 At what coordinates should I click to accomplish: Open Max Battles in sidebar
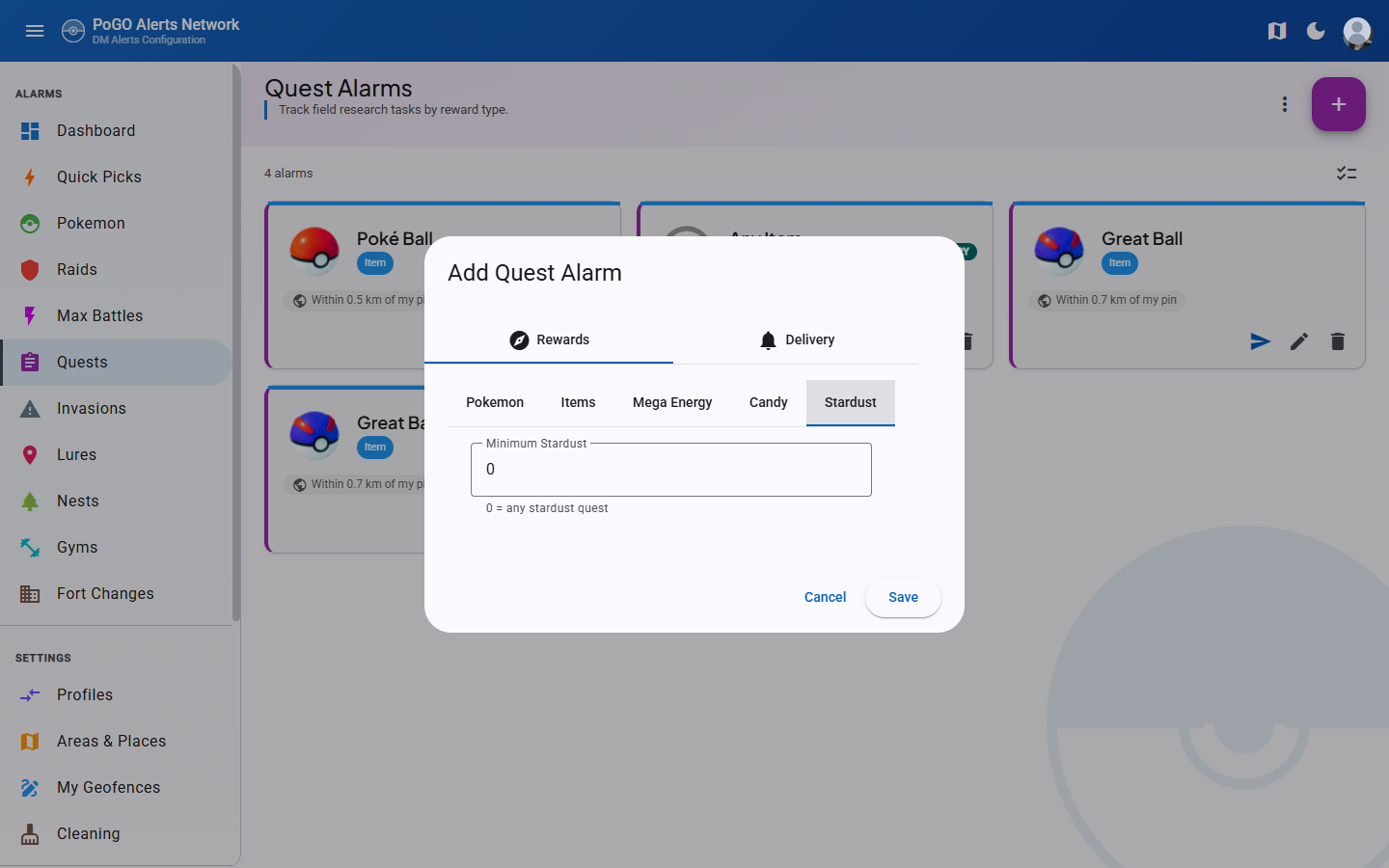coord(116,316)
